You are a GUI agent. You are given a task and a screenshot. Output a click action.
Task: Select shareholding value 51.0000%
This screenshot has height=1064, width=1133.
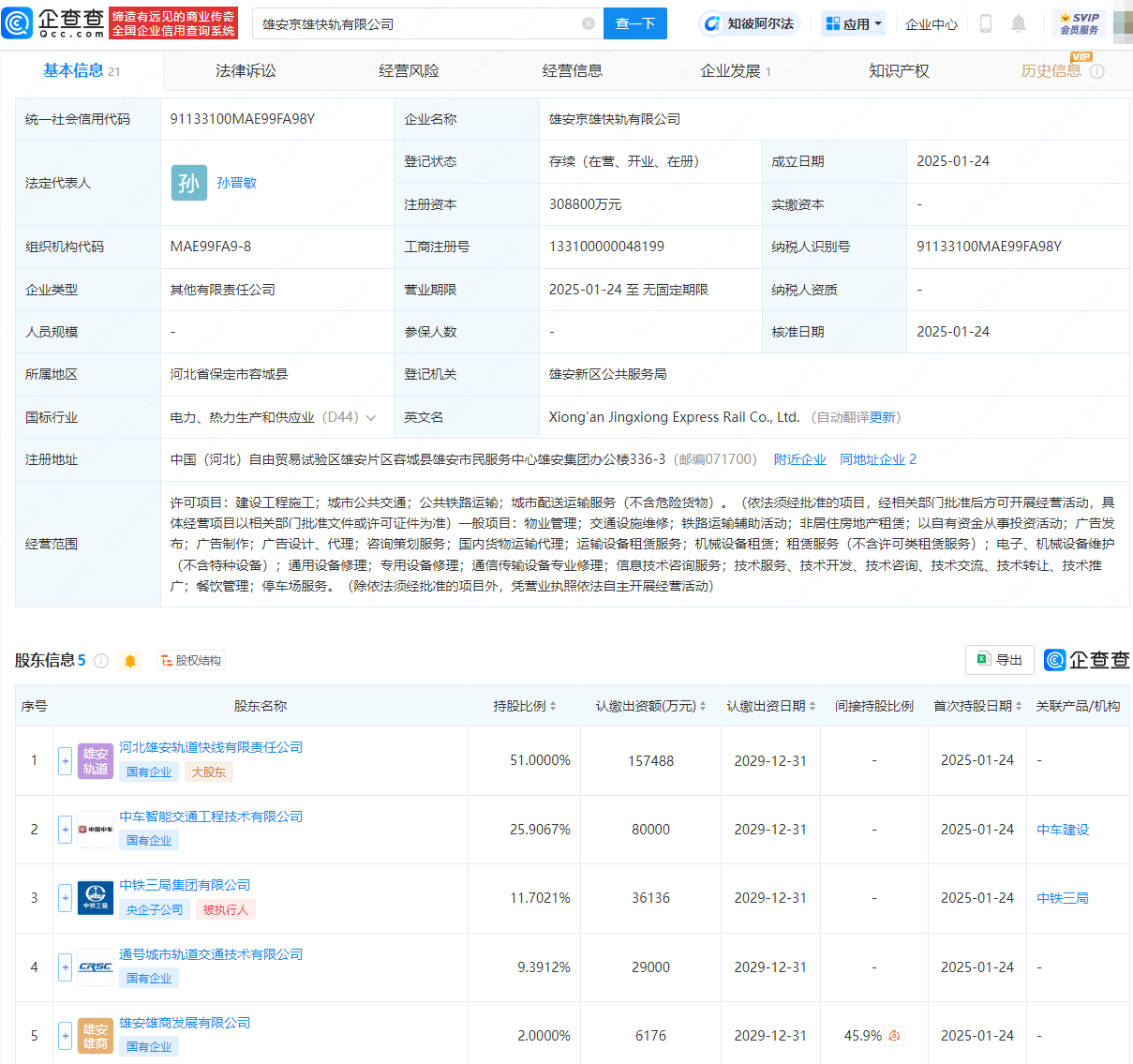pyautogui.click(x=540, y=760)
